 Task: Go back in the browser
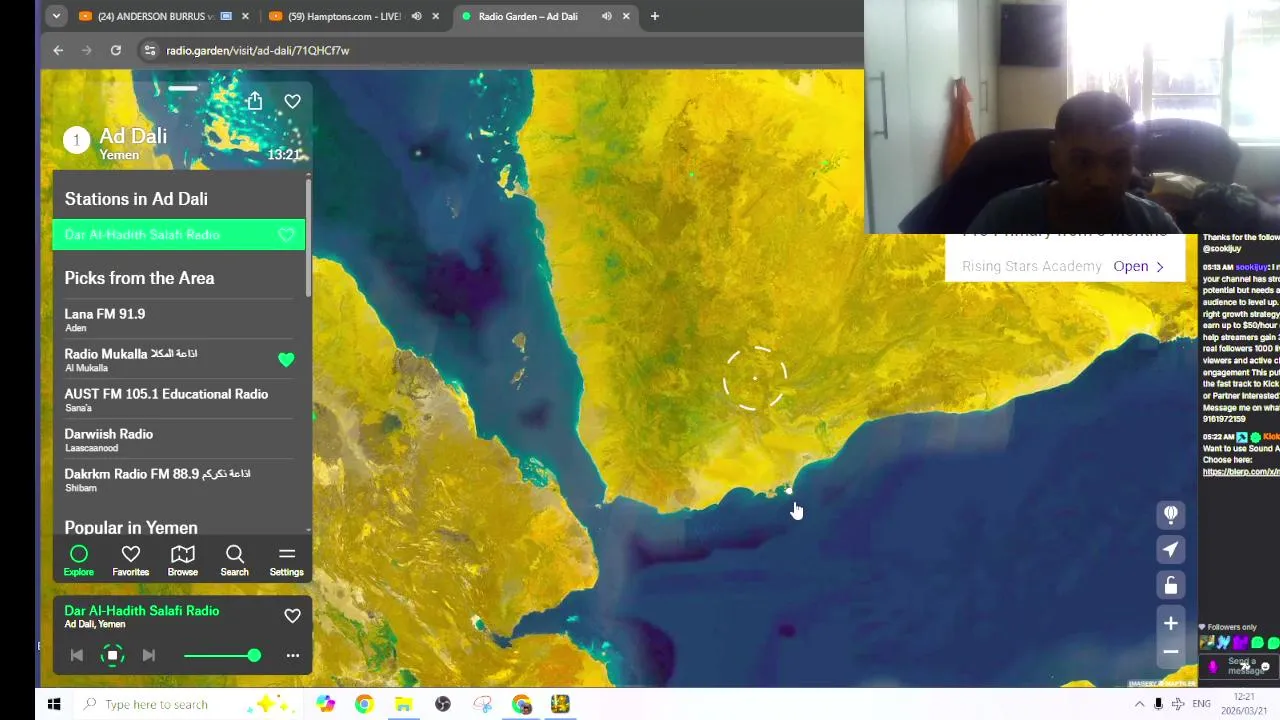click(58, 50)
